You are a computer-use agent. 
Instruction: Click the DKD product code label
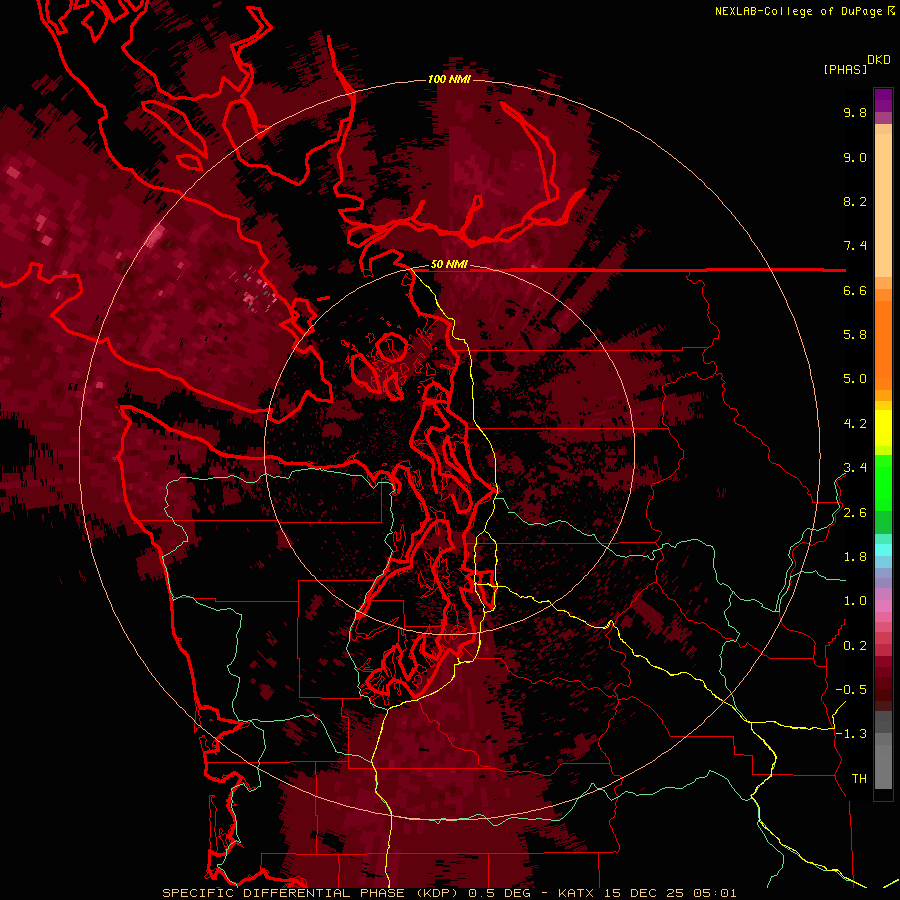879,60
